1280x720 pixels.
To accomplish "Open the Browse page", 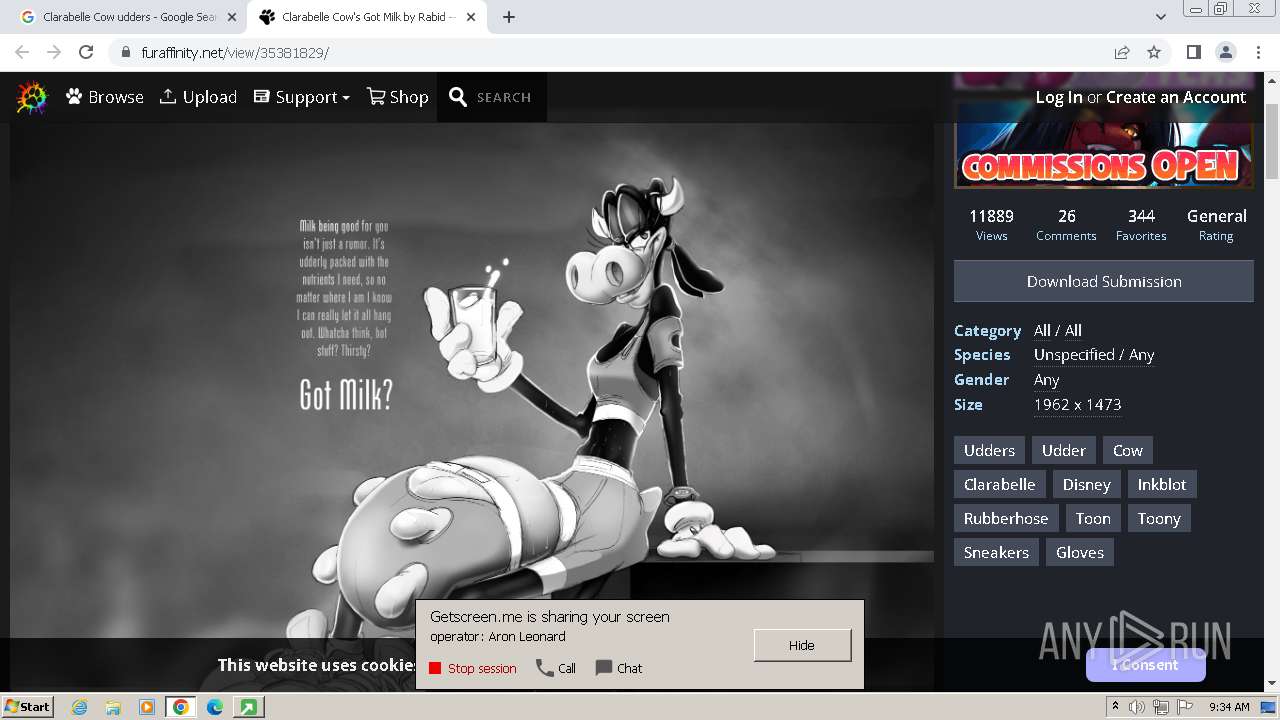I will [105, 97].
